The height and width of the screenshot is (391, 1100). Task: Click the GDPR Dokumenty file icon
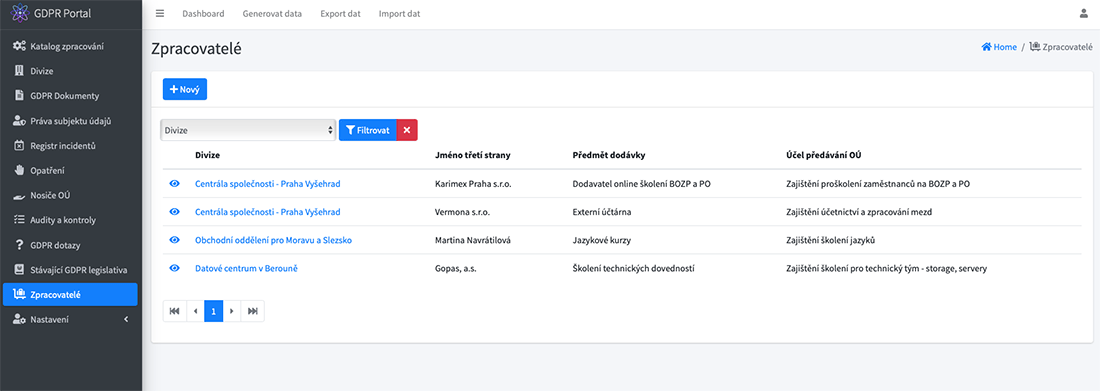click(20, 95)
